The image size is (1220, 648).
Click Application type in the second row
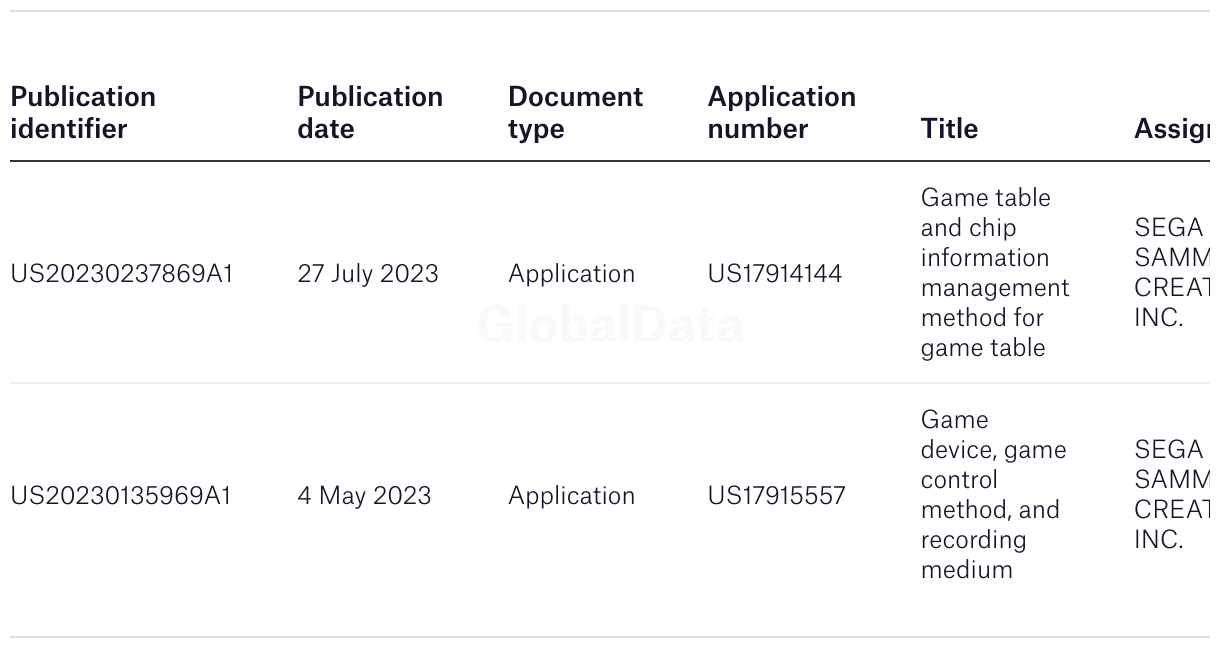571,495
